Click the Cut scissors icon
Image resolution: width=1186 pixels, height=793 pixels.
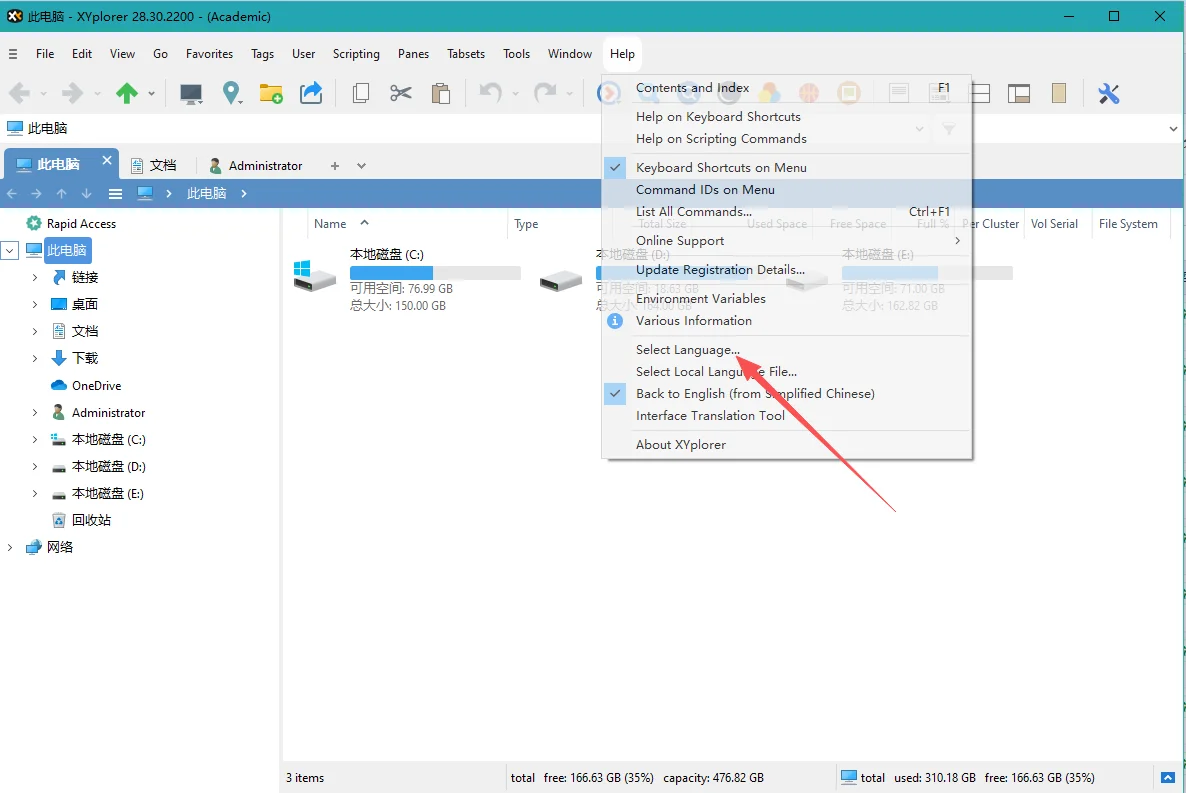click(x=400, y=93)
